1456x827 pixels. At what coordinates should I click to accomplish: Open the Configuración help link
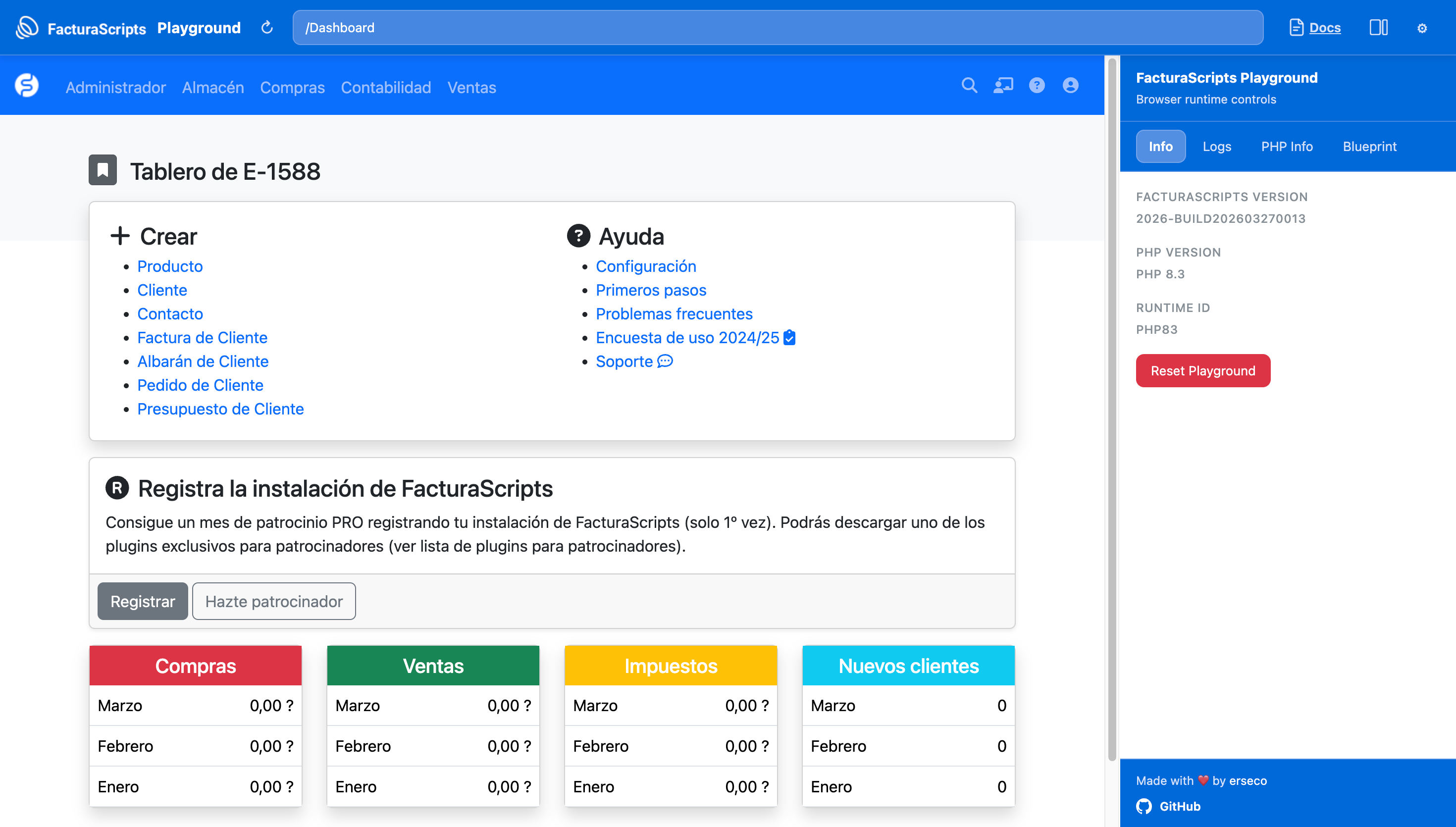[646, 266]
